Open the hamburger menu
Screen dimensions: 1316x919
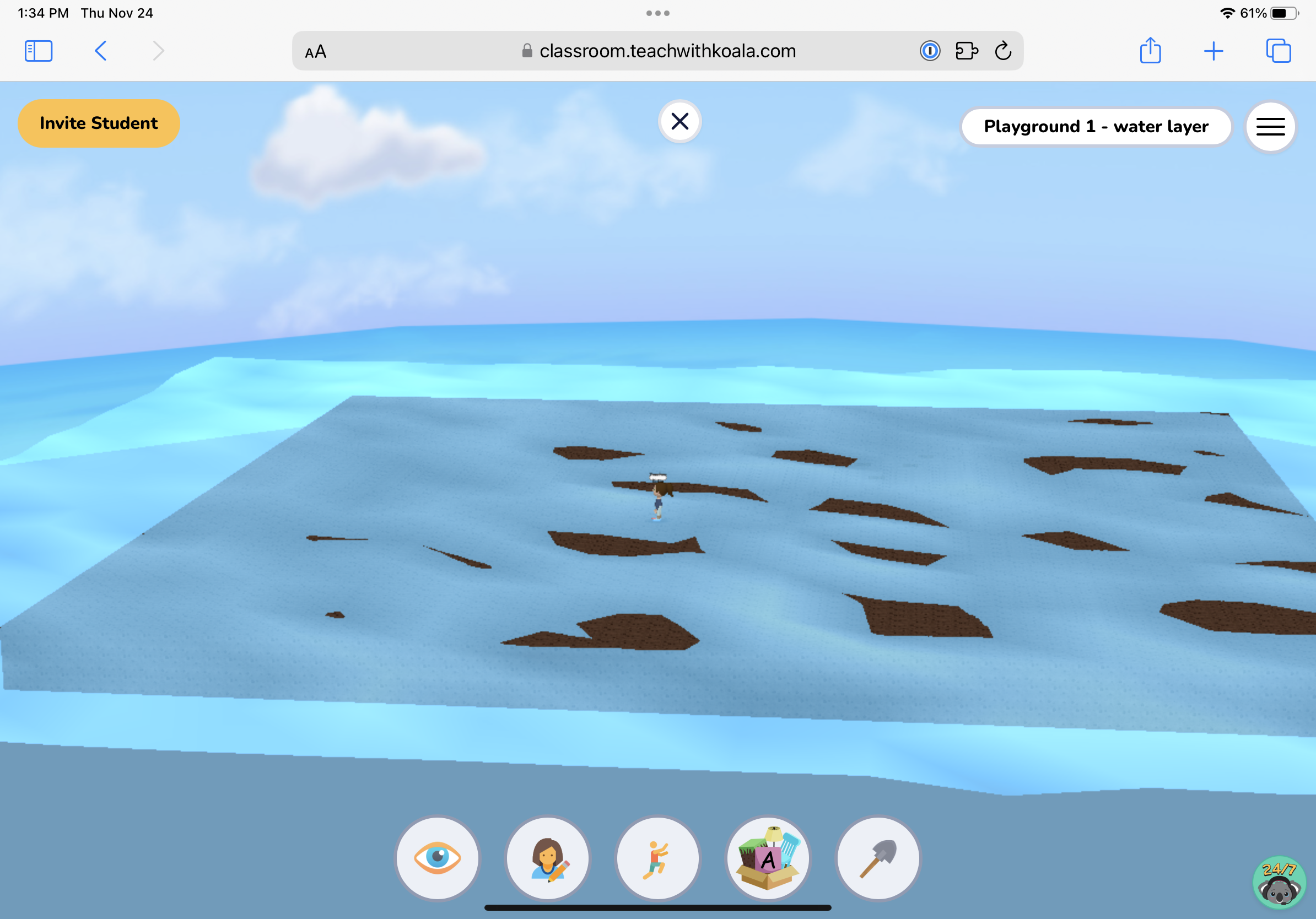coord(1270,127)
